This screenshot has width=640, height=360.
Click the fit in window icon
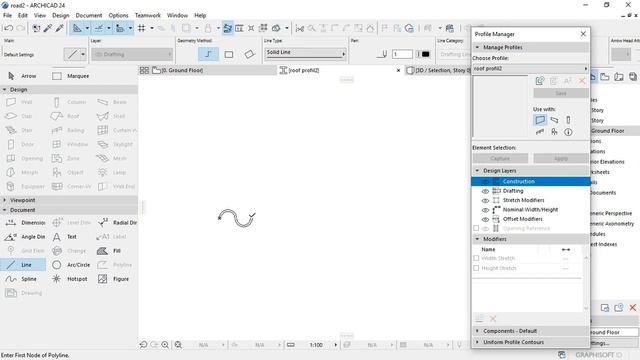pyautogui.click(x=178, y=345)
